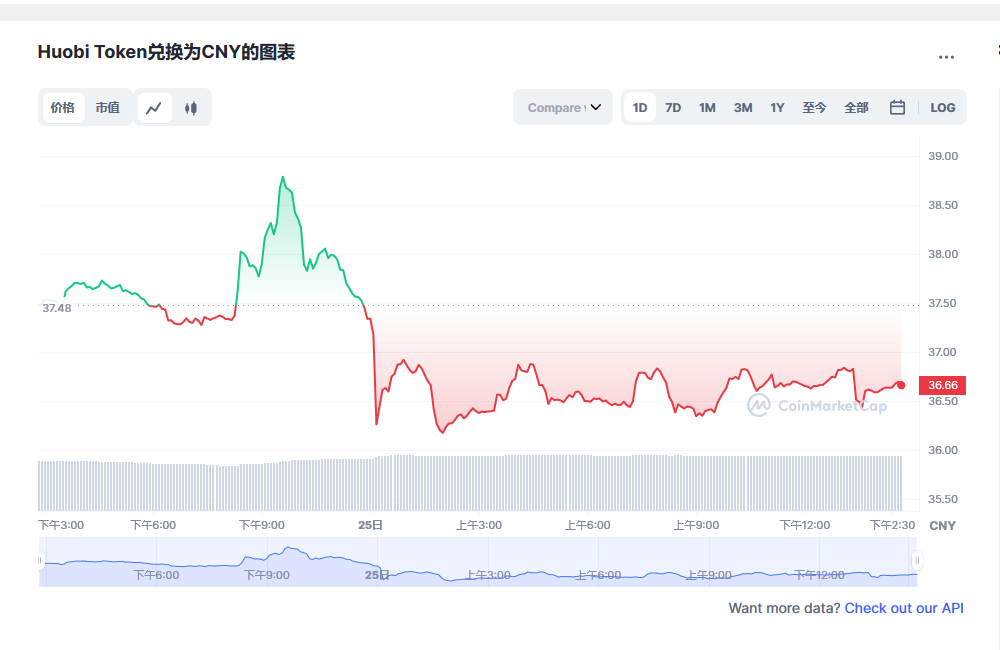Viewport: 1000px width, 650px height.
Task: Click the 下午12:00 label on main time axis
Action: tap(805, 526)
